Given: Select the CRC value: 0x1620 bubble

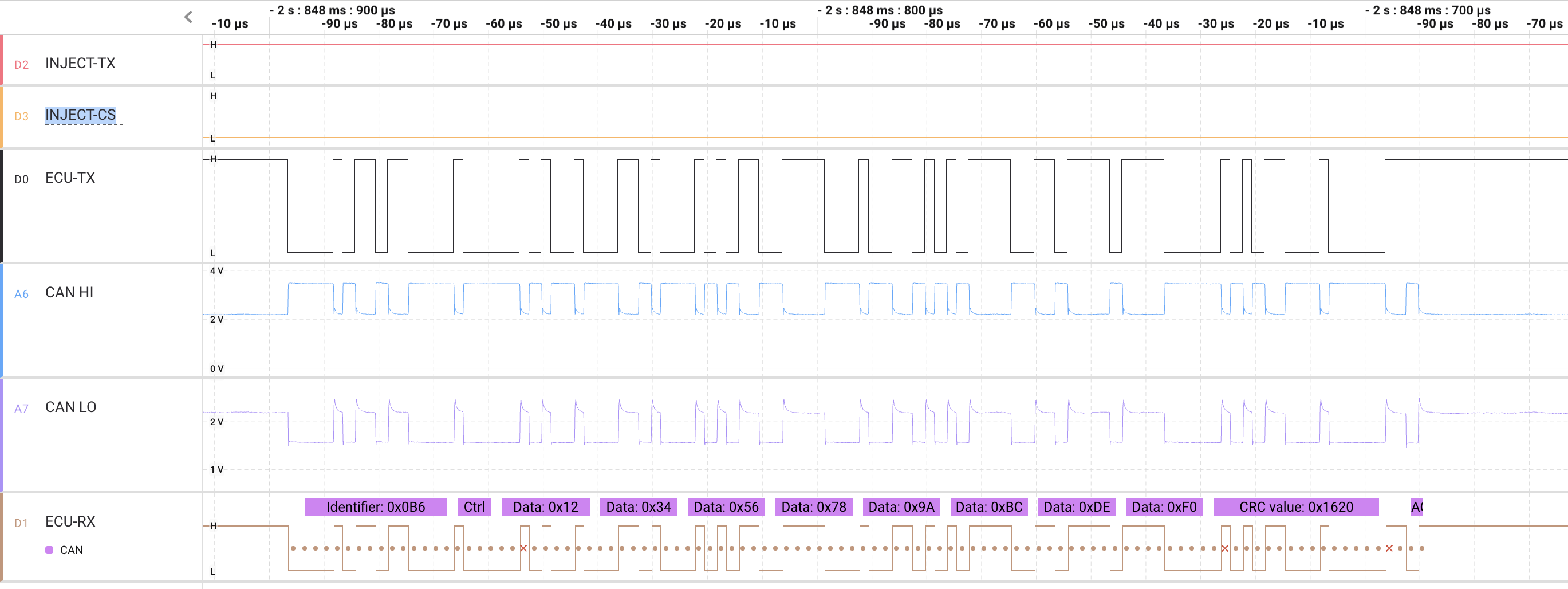Looking at the screenshot, I should (1296, 506).
